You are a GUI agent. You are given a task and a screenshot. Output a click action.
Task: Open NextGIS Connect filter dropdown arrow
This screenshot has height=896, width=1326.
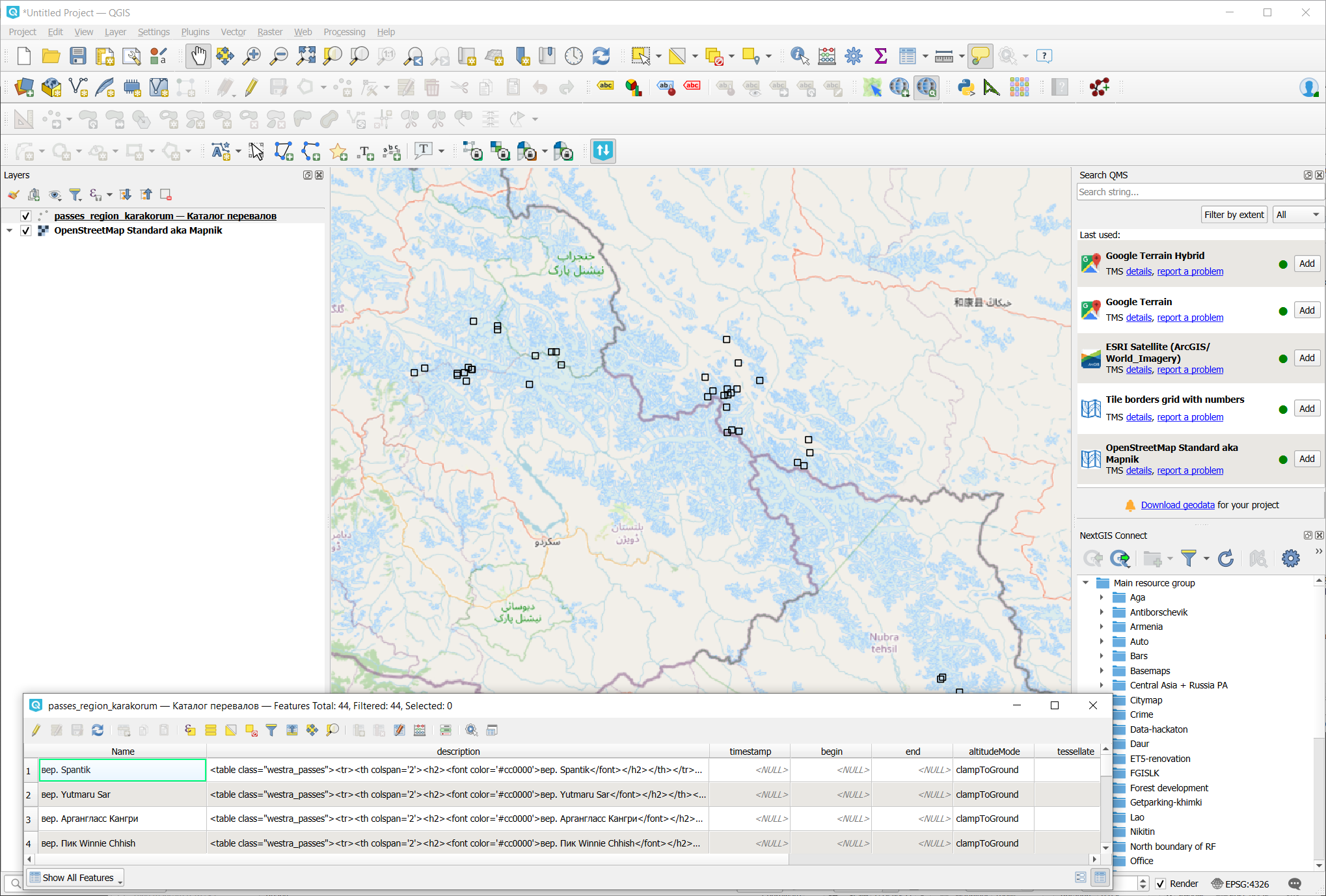[1206, 558]
